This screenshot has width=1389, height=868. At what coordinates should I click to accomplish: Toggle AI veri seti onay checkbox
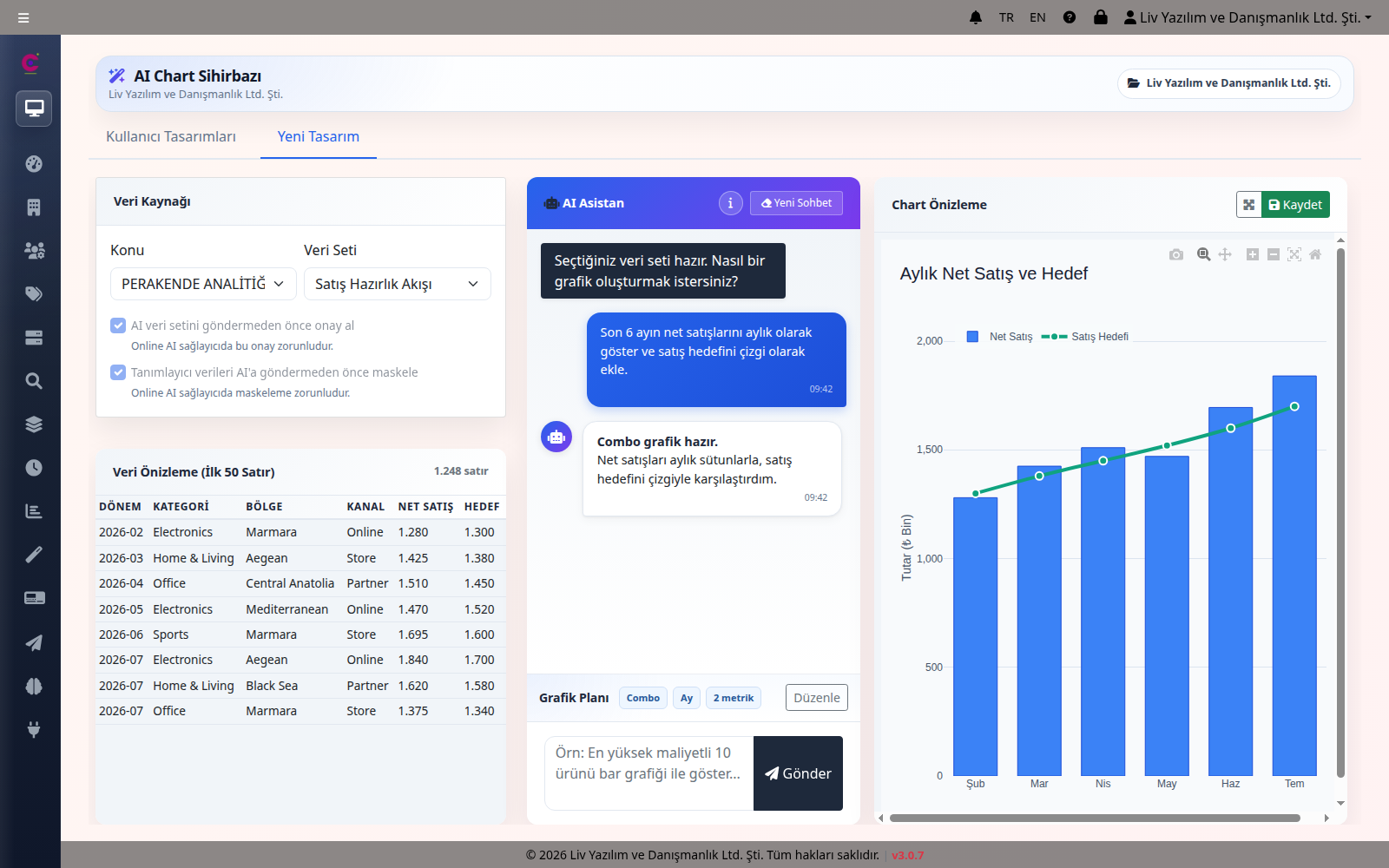[x=118, y=325]
